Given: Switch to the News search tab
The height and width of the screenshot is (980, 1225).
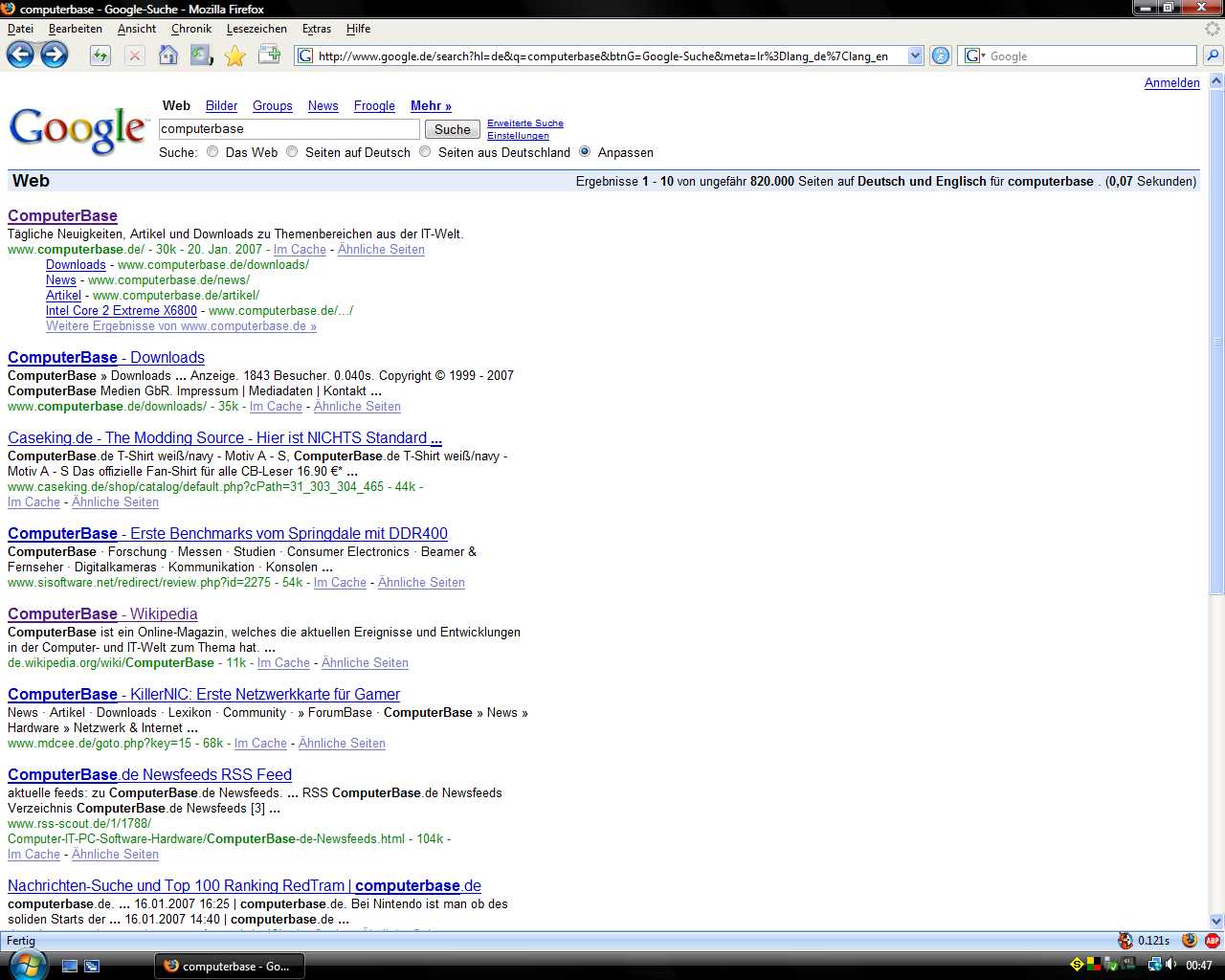Looking at the screenshot, I should click(x=323, y=105).
